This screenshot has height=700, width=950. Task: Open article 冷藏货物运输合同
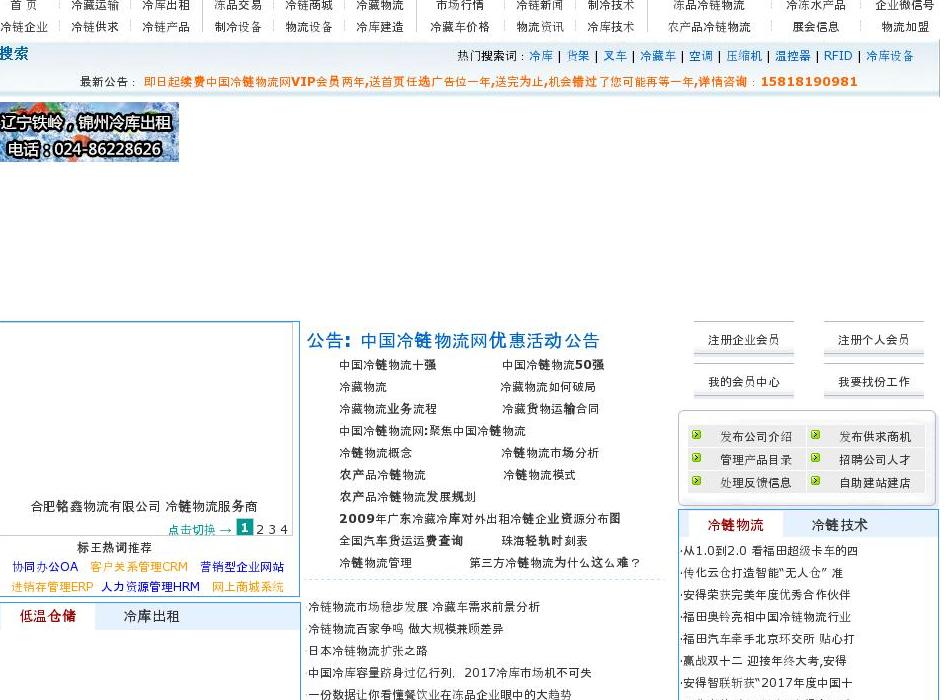coord(550,408)
